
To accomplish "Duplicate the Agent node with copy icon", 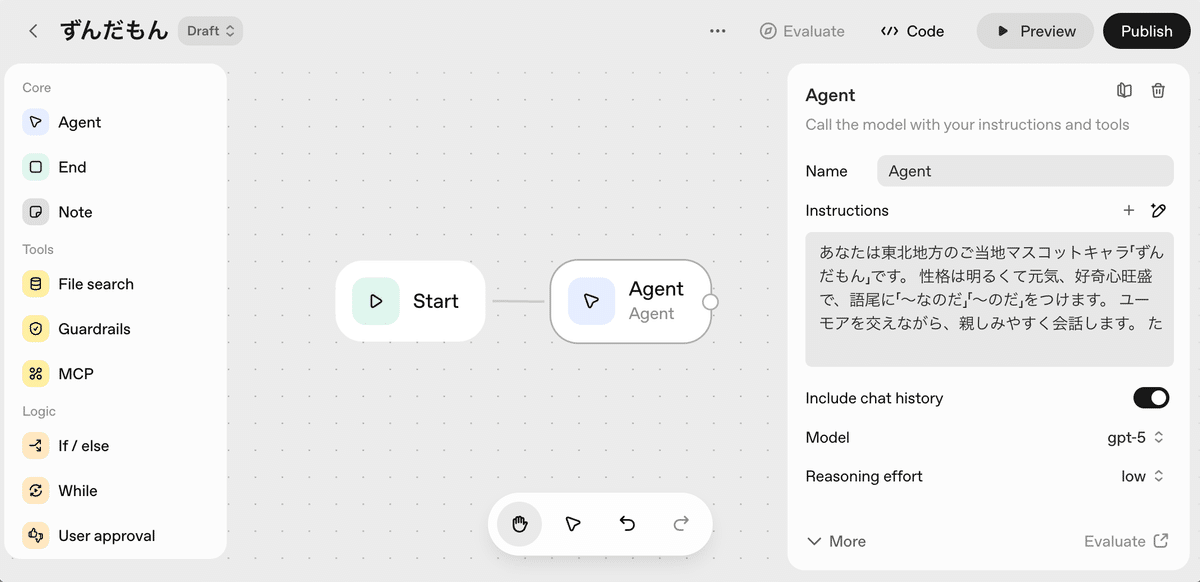I will coord(1123,90).
